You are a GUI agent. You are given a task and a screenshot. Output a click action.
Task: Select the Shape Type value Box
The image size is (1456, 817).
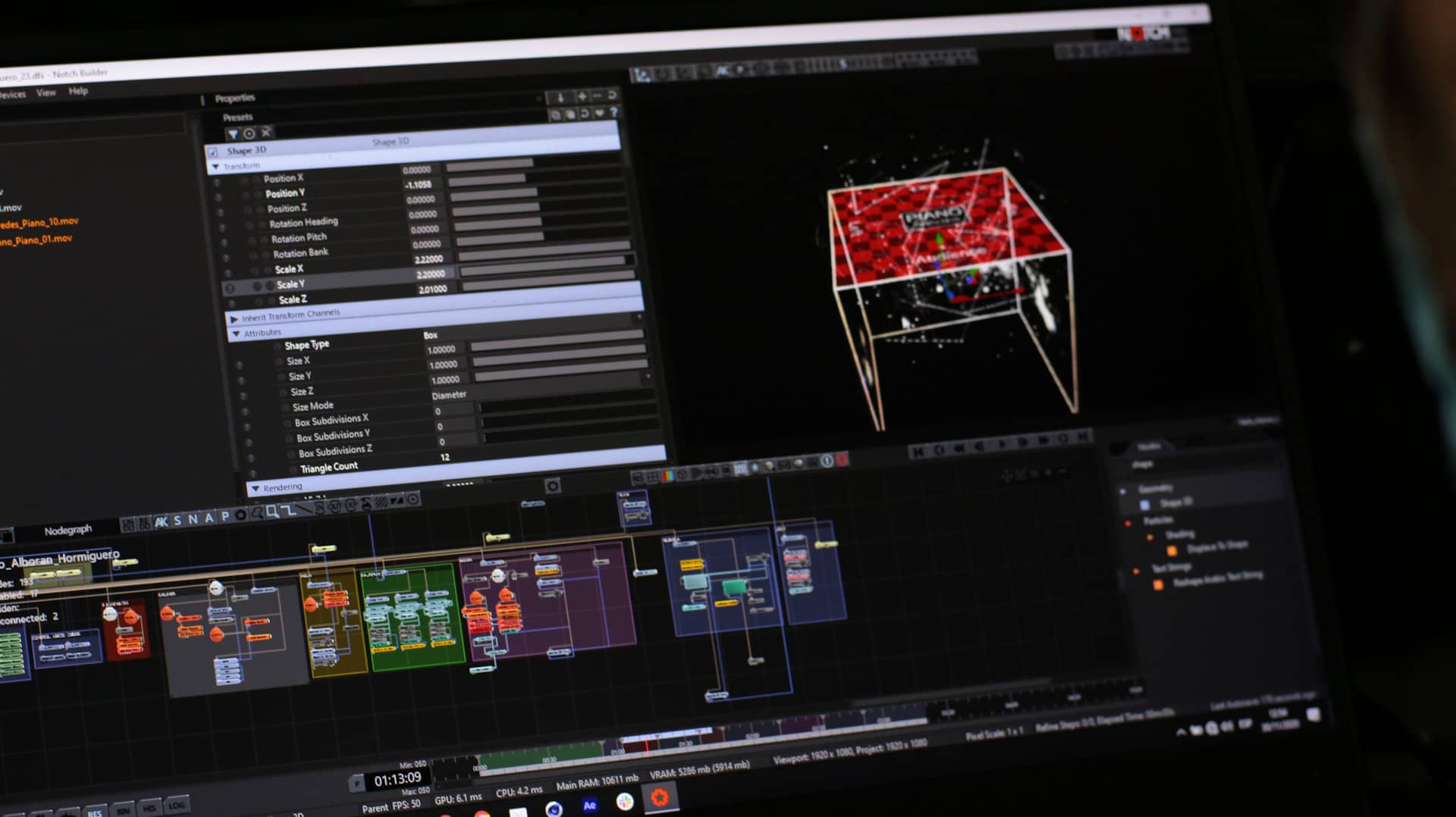pos(431,335)
